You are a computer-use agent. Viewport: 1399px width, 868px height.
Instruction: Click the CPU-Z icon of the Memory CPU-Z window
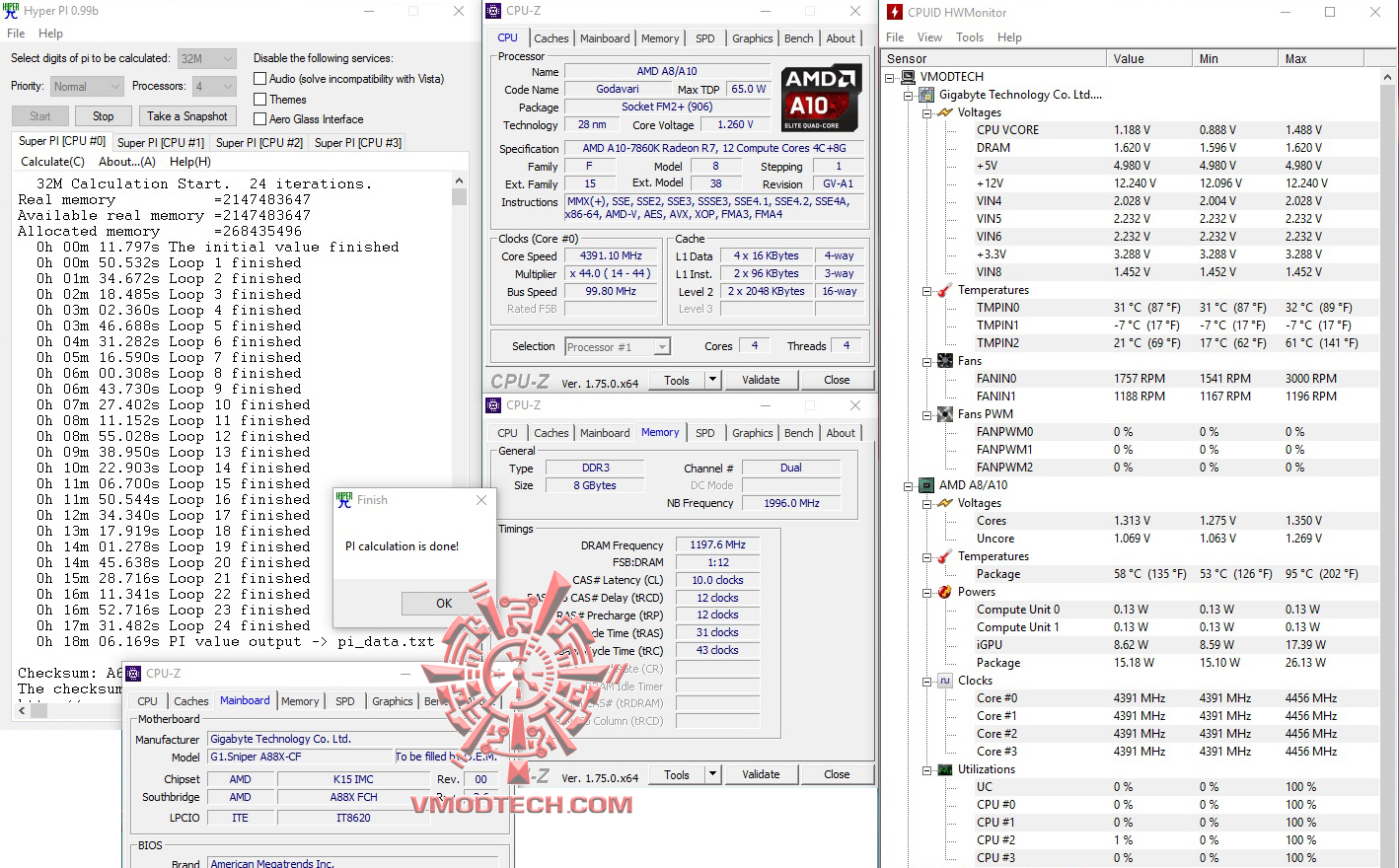tap(493, 405)
